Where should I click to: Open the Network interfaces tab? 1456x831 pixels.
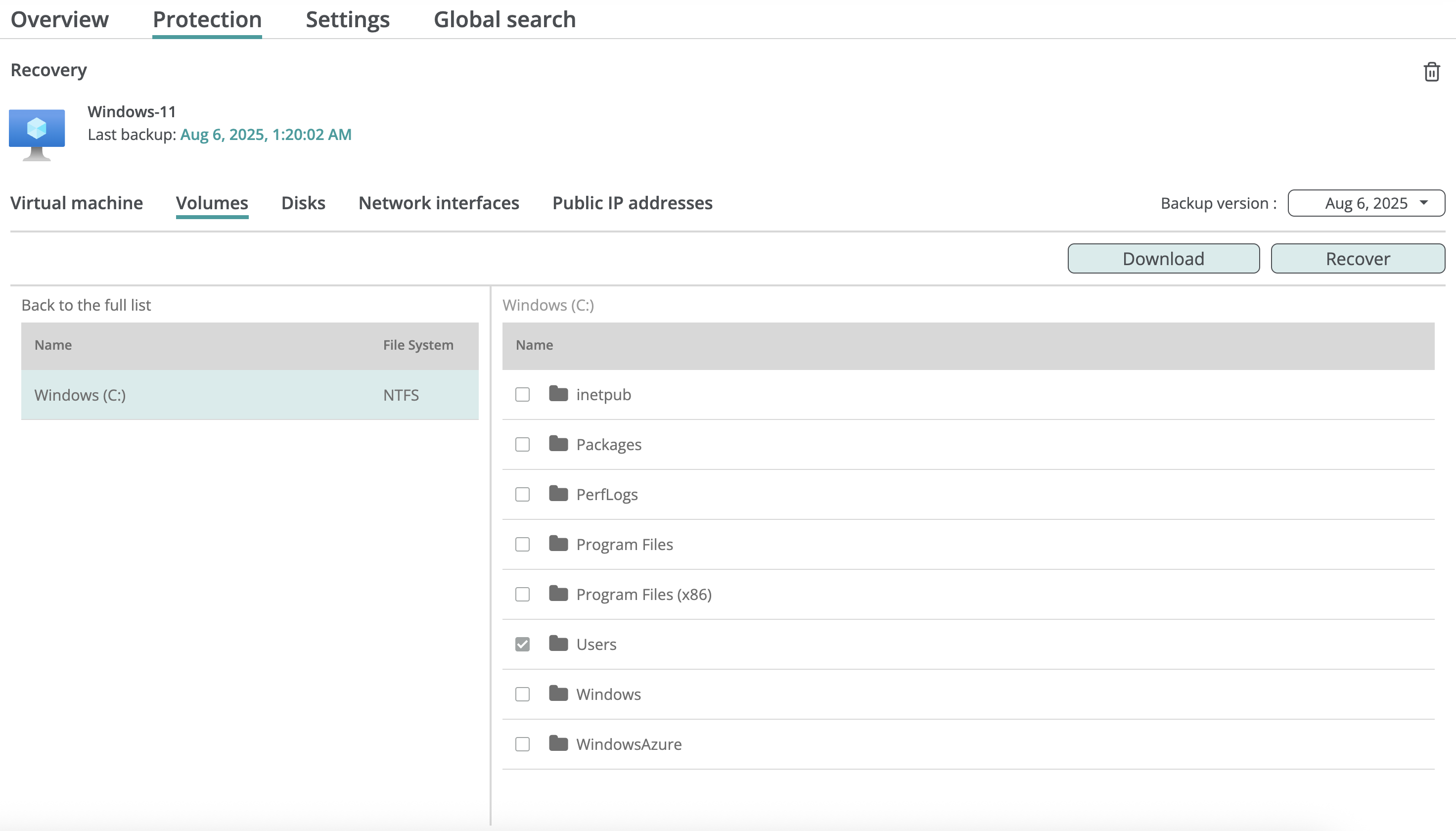pyautogui.click(x=438, y=203)
